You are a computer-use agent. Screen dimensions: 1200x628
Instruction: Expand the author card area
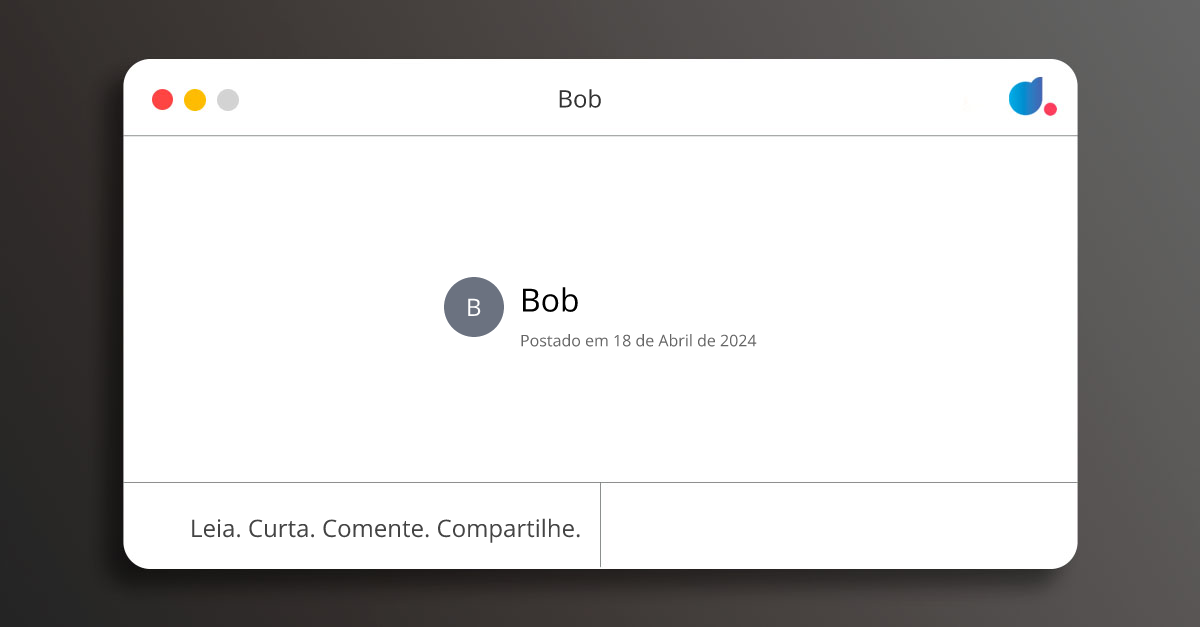(x=600, y=307)
